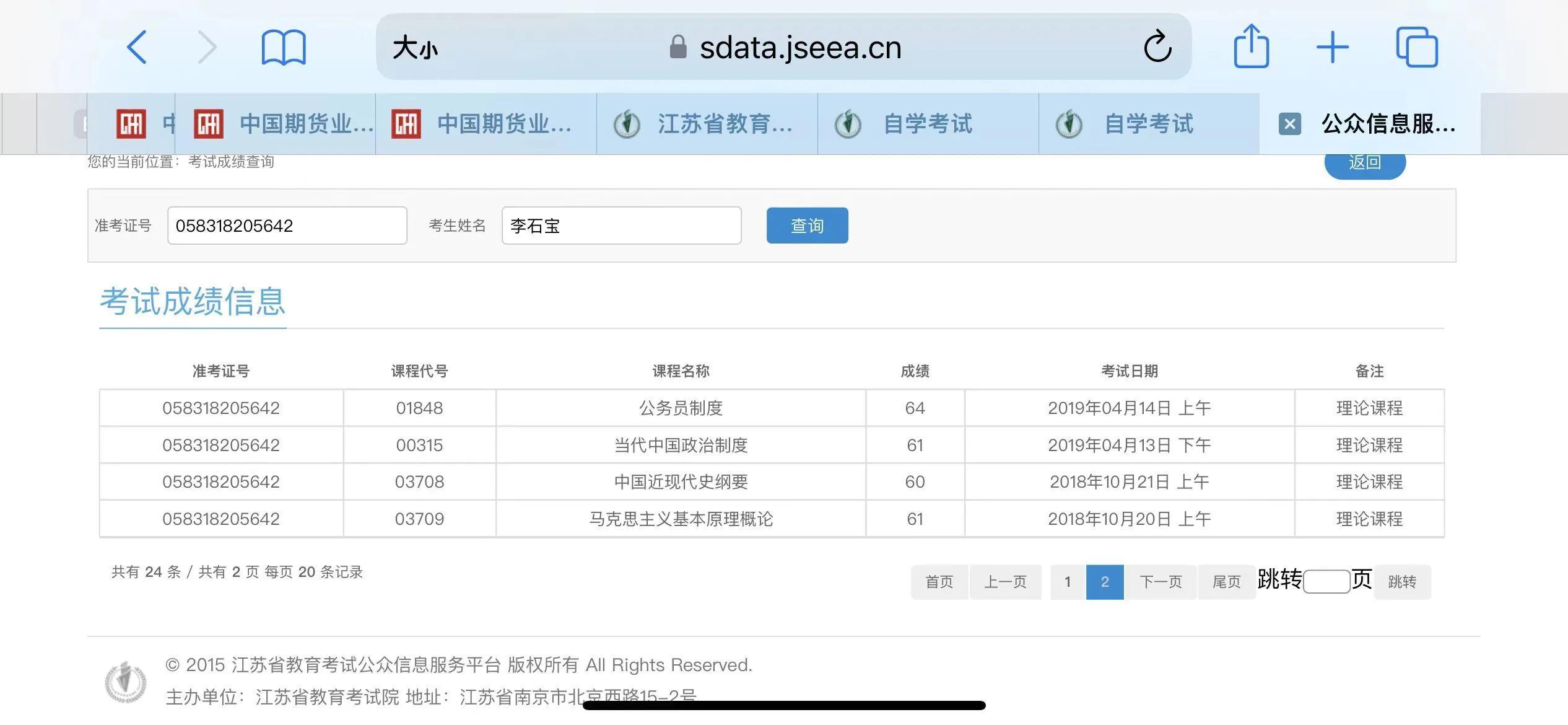This screenshot has width=1568, height=725.
Task: Select course code 03708 cell
Action: pyautogui.click(x=420, y=482)
